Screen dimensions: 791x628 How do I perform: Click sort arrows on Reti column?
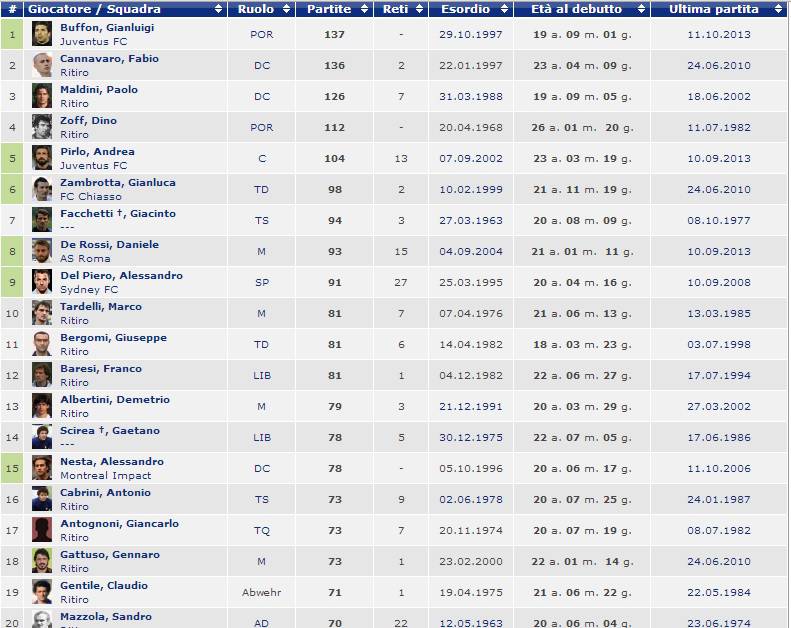418,9
